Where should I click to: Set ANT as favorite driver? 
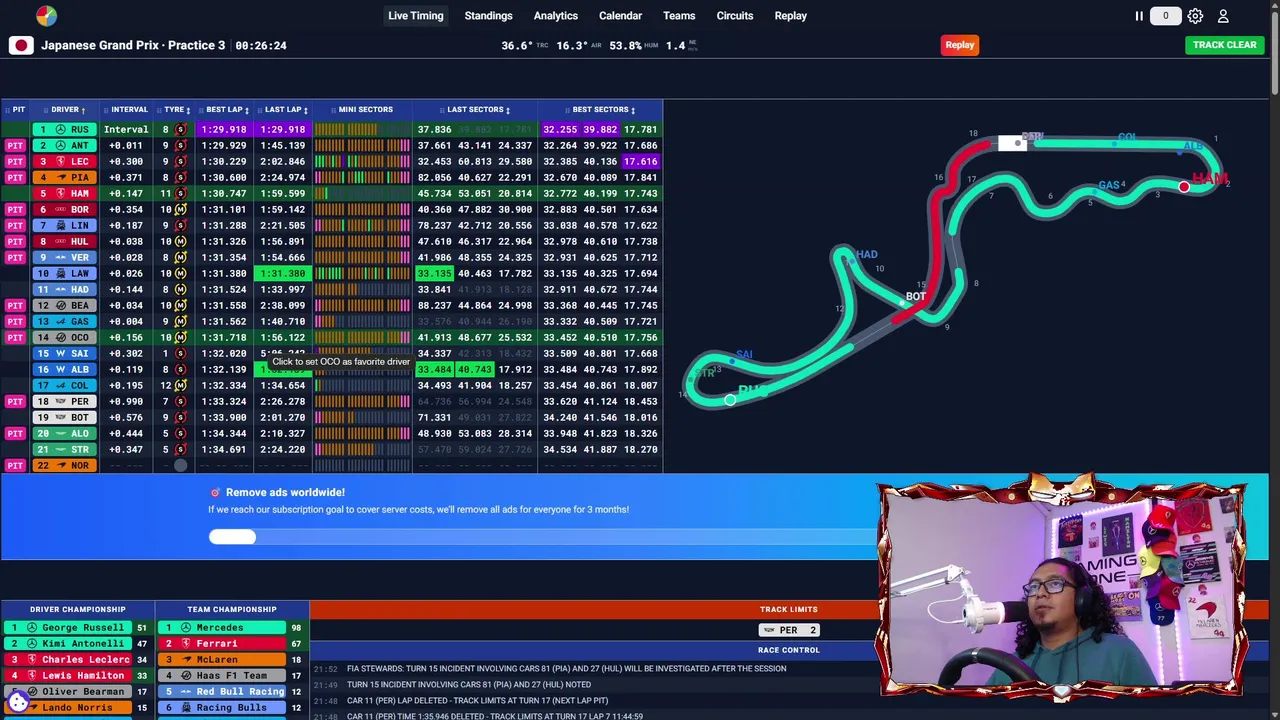click(x=65, y=145)
